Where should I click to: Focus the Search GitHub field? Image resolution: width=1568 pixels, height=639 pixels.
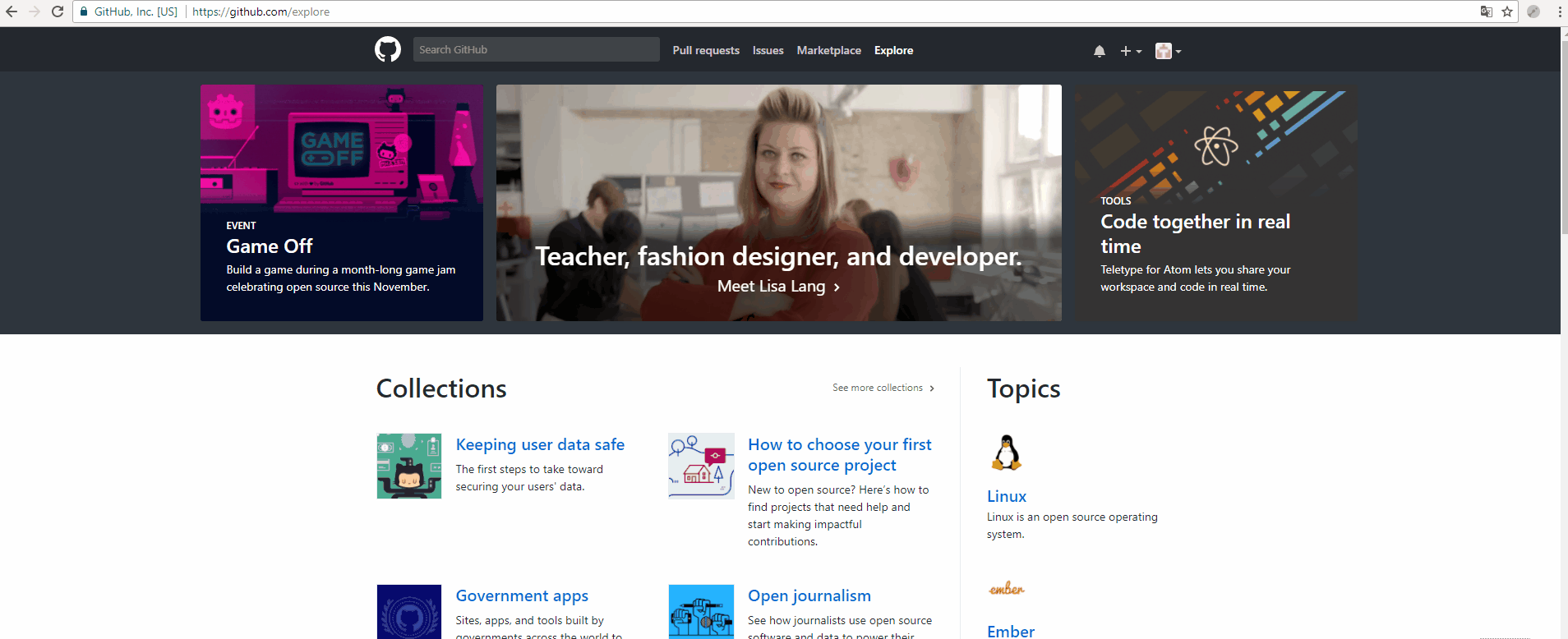click(x=536, y=49)
